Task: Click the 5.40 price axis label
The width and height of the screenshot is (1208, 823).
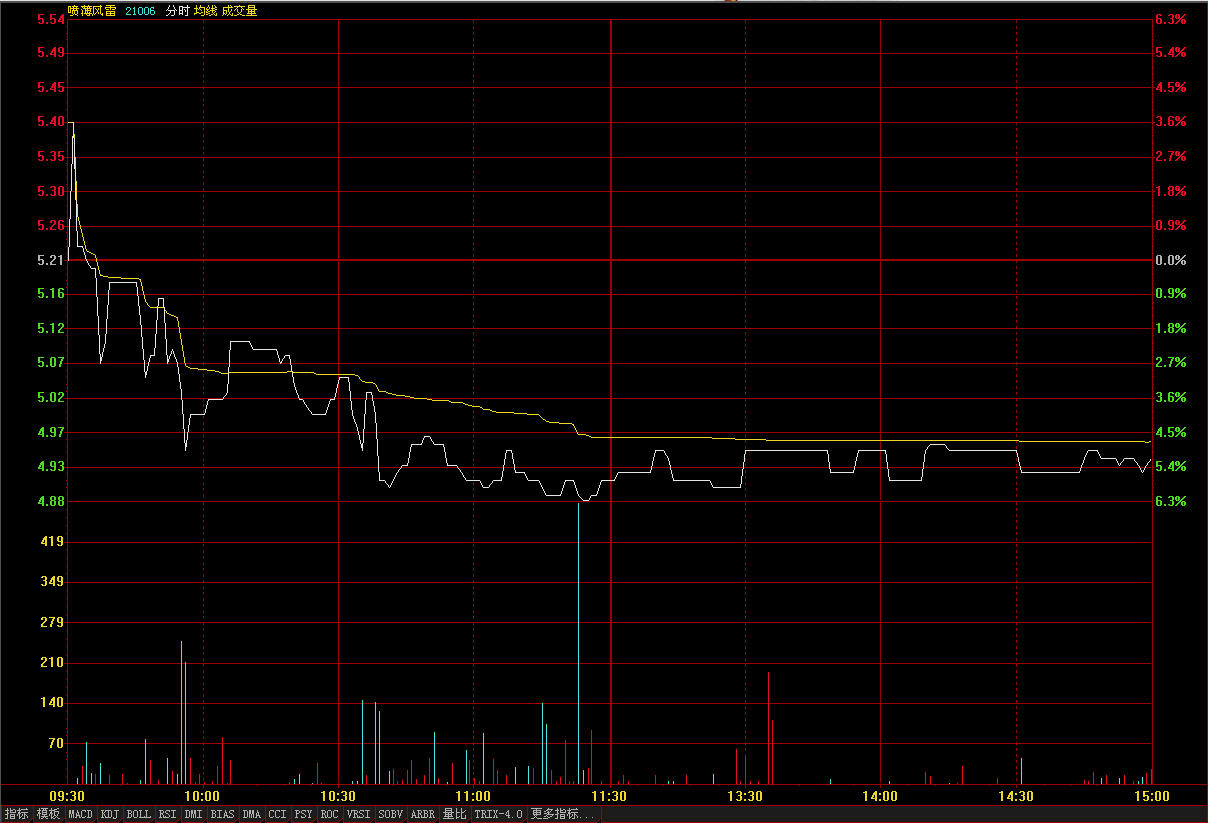Action: (50, 122)
